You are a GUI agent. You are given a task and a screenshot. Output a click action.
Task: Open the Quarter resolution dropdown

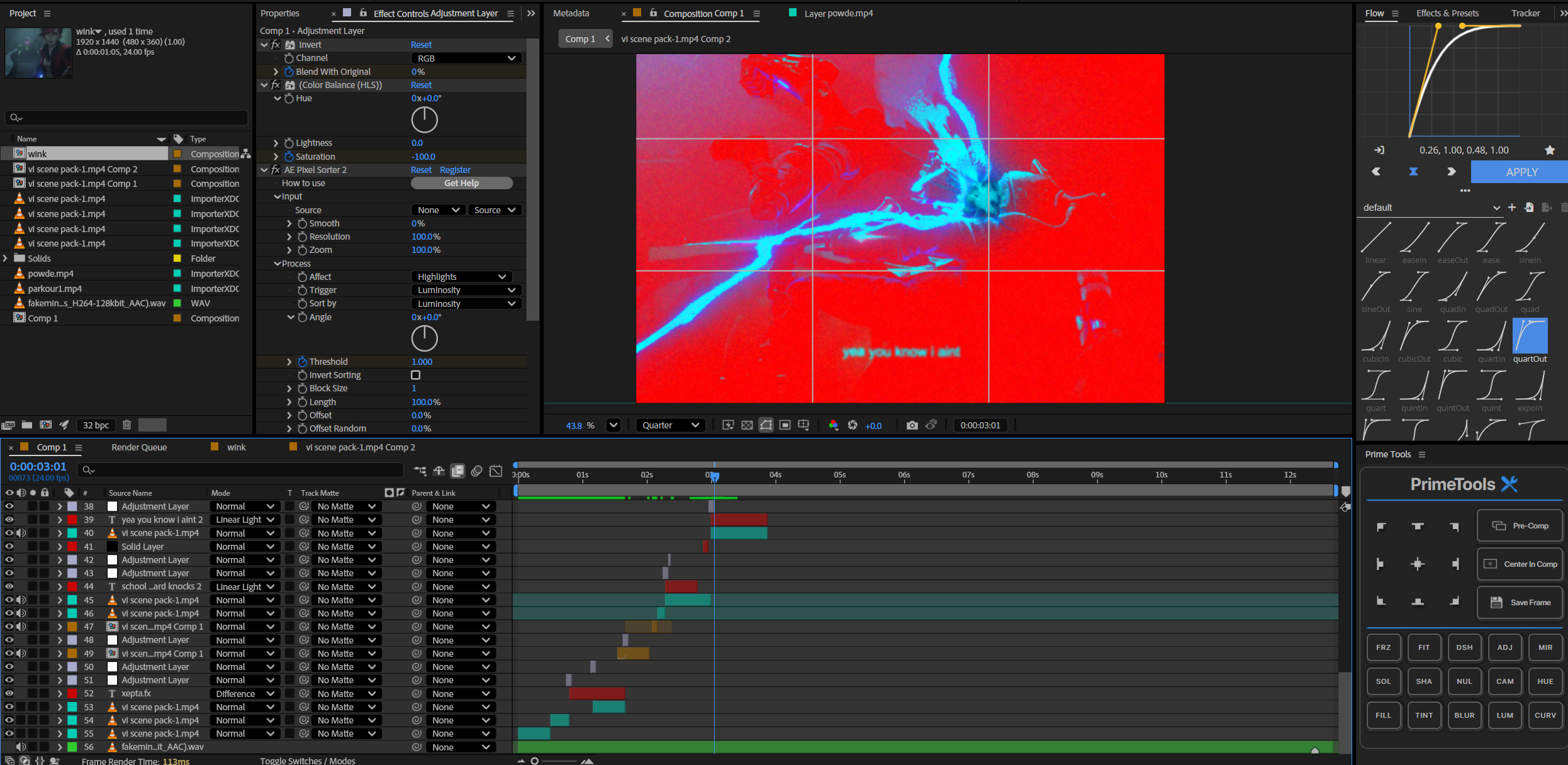pyautogui.click(x=670, y=425)
